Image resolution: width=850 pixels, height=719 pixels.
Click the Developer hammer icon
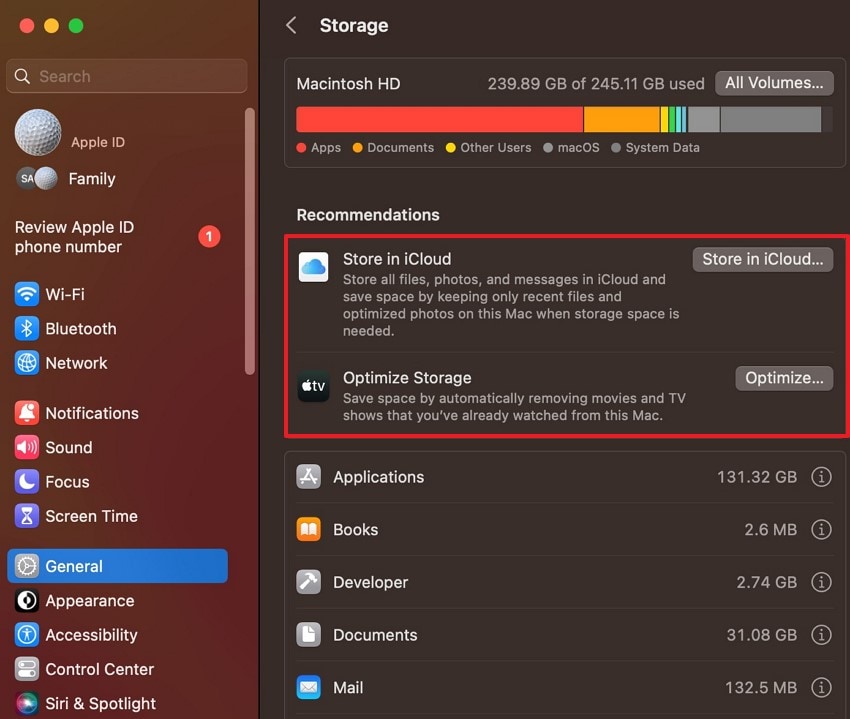[x=308, y=582]
